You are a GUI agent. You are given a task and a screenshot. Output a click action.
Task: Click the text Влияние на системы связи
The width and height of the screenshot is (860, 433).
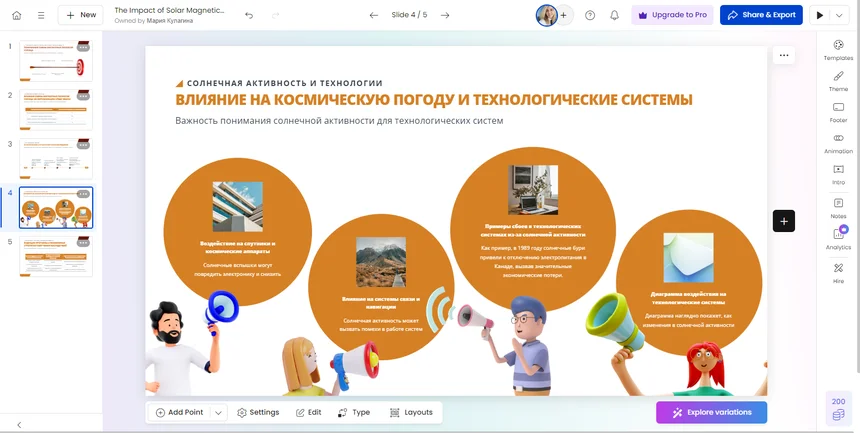381,303
